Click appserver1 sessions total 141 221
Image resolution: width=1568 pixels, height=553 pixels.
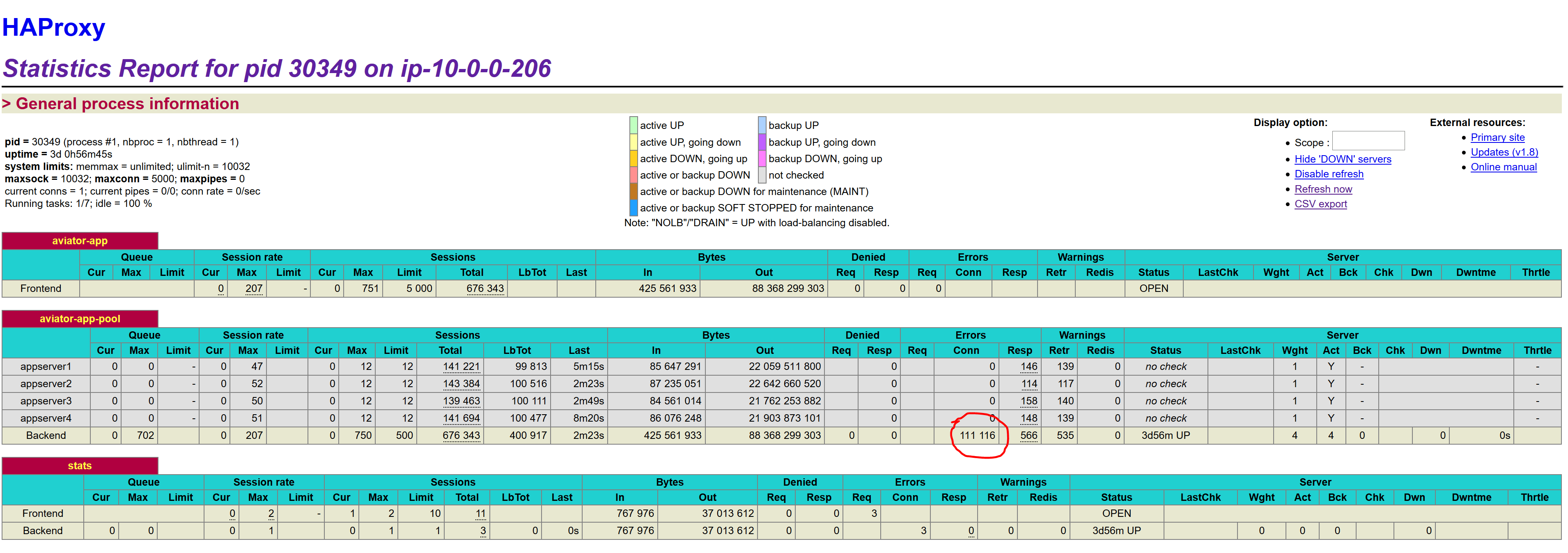click(461, 367)
